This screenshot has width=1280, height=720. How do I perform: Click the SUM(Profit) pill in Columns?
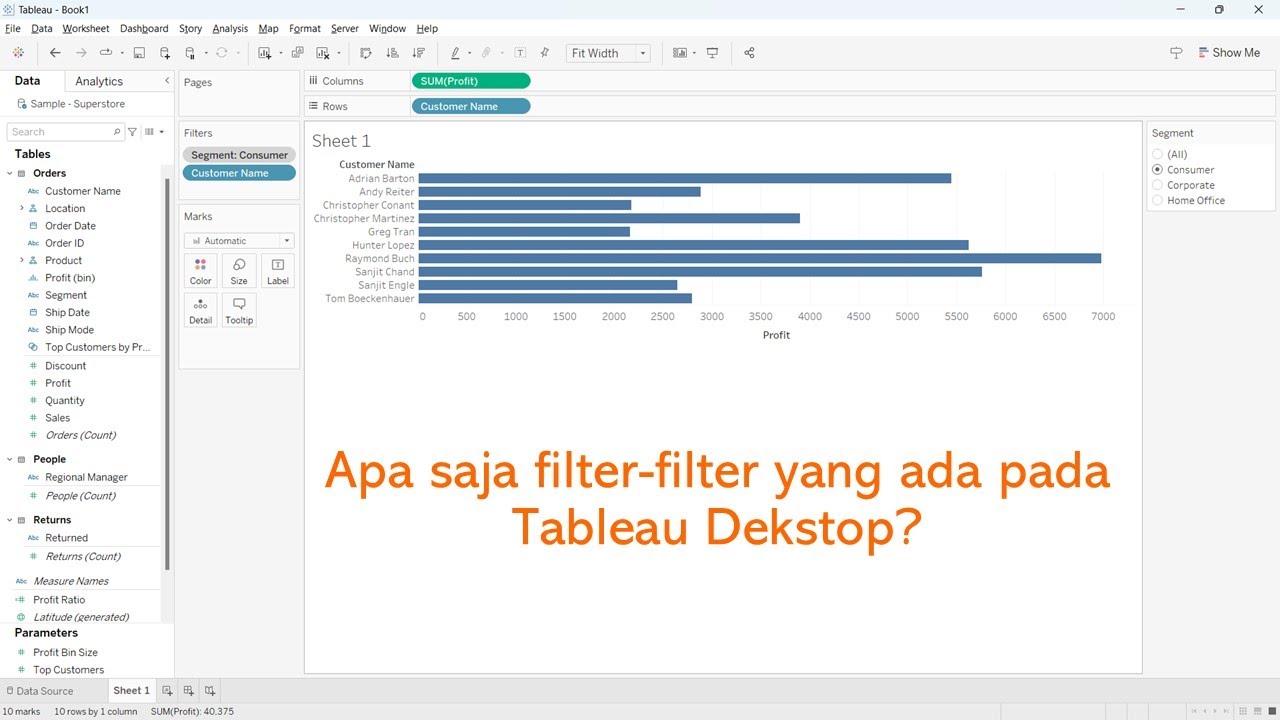(x=470, y=81)
